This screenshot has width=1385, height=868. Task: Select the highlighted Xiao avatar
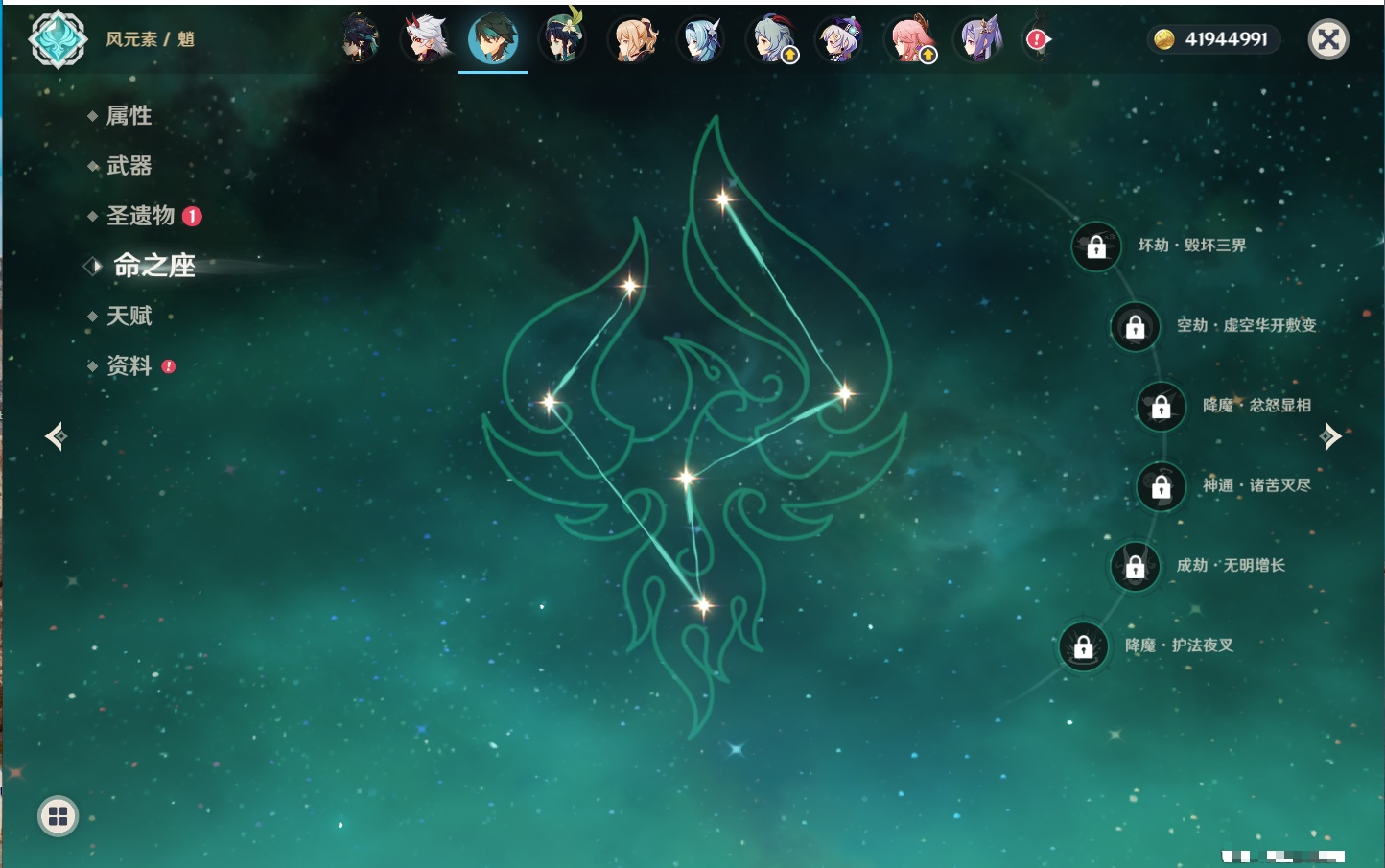coord(493,39)
